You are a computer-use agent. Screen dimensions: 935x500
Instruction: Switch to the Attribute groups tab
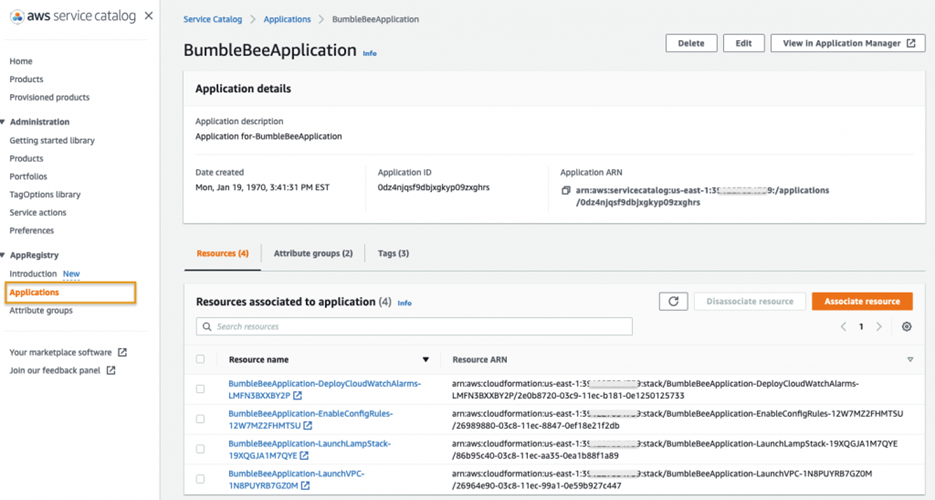[x=313, y=254]
